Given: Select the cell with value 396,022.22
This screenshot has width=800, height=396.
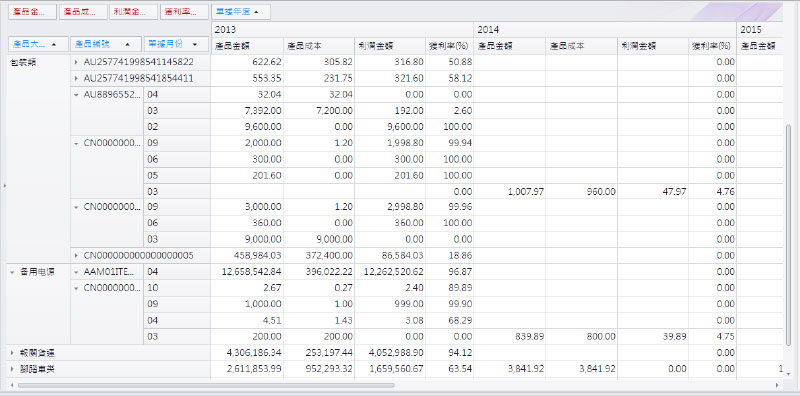Looking at the screenshot, I should 319,272.
